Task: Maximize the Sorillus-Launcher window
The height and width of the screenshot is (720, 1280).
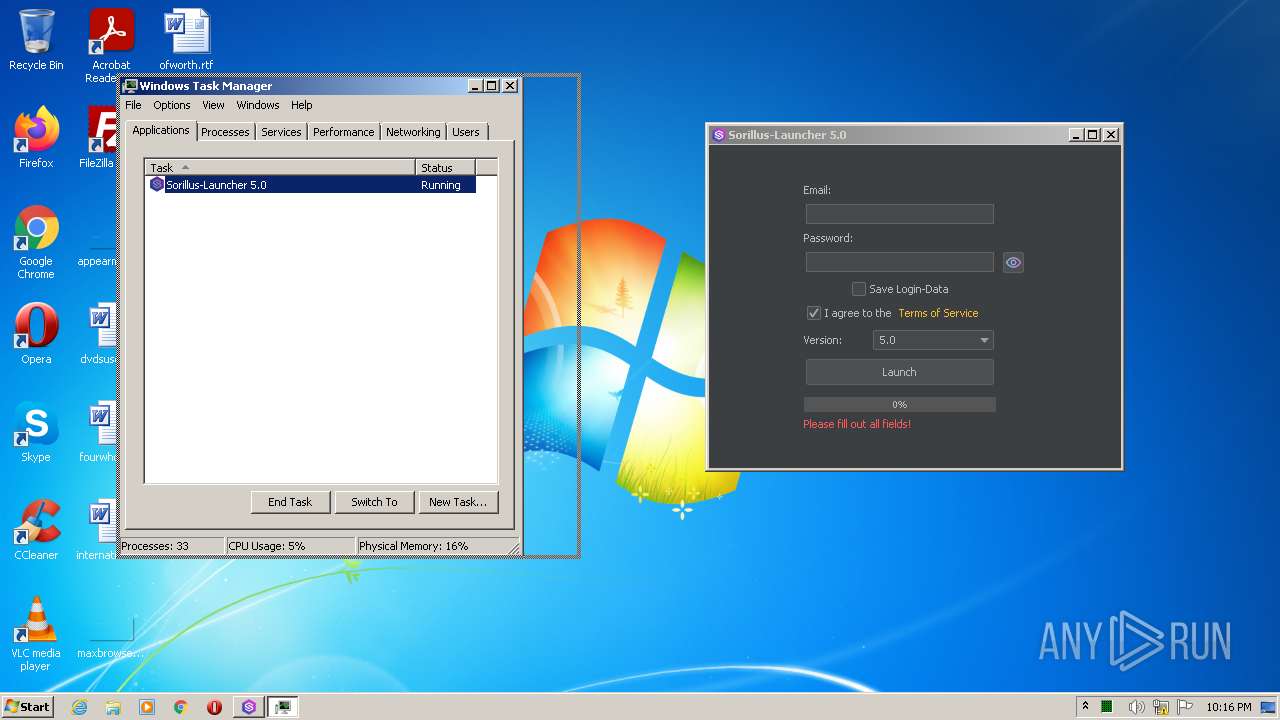Action: (x=1093, y=135)
